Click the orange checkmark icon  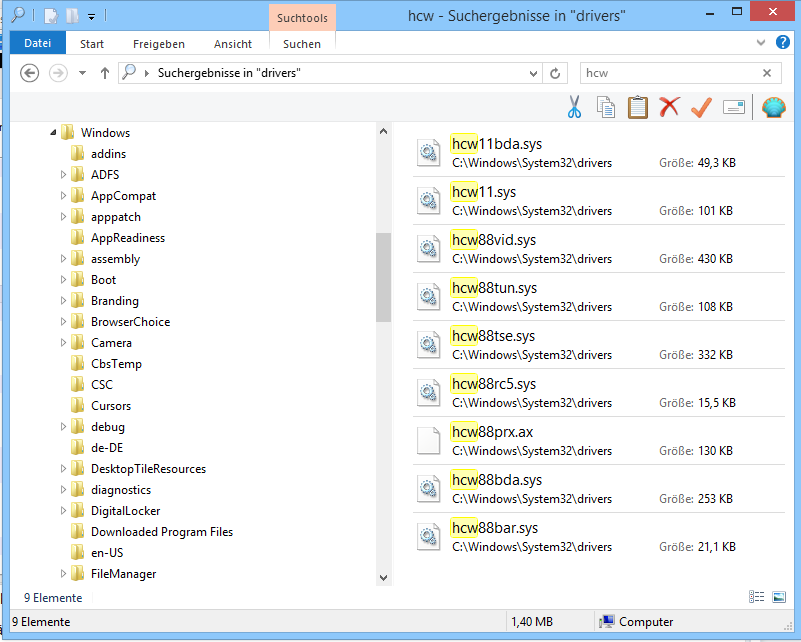click(x=701, y=107)
